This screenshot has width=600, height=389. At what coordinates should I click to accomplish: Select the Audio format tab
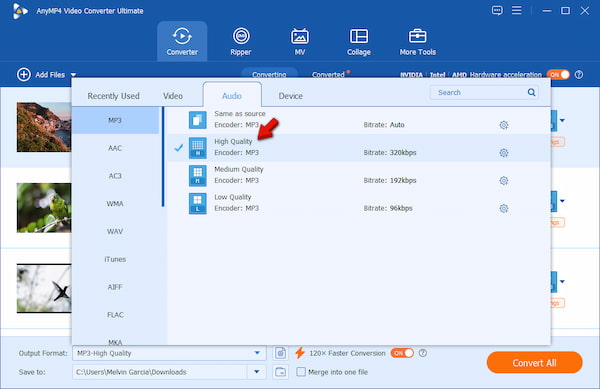click(232, 96)
